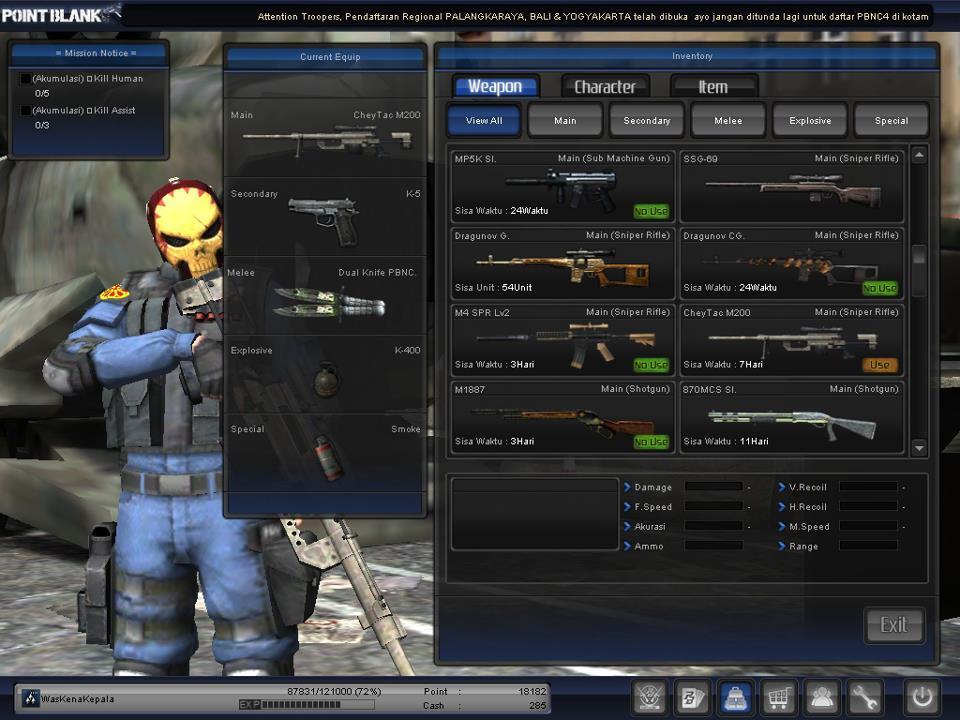
Task: Select the Dragunov CG. weapon card
Action: tap(792, 263)
